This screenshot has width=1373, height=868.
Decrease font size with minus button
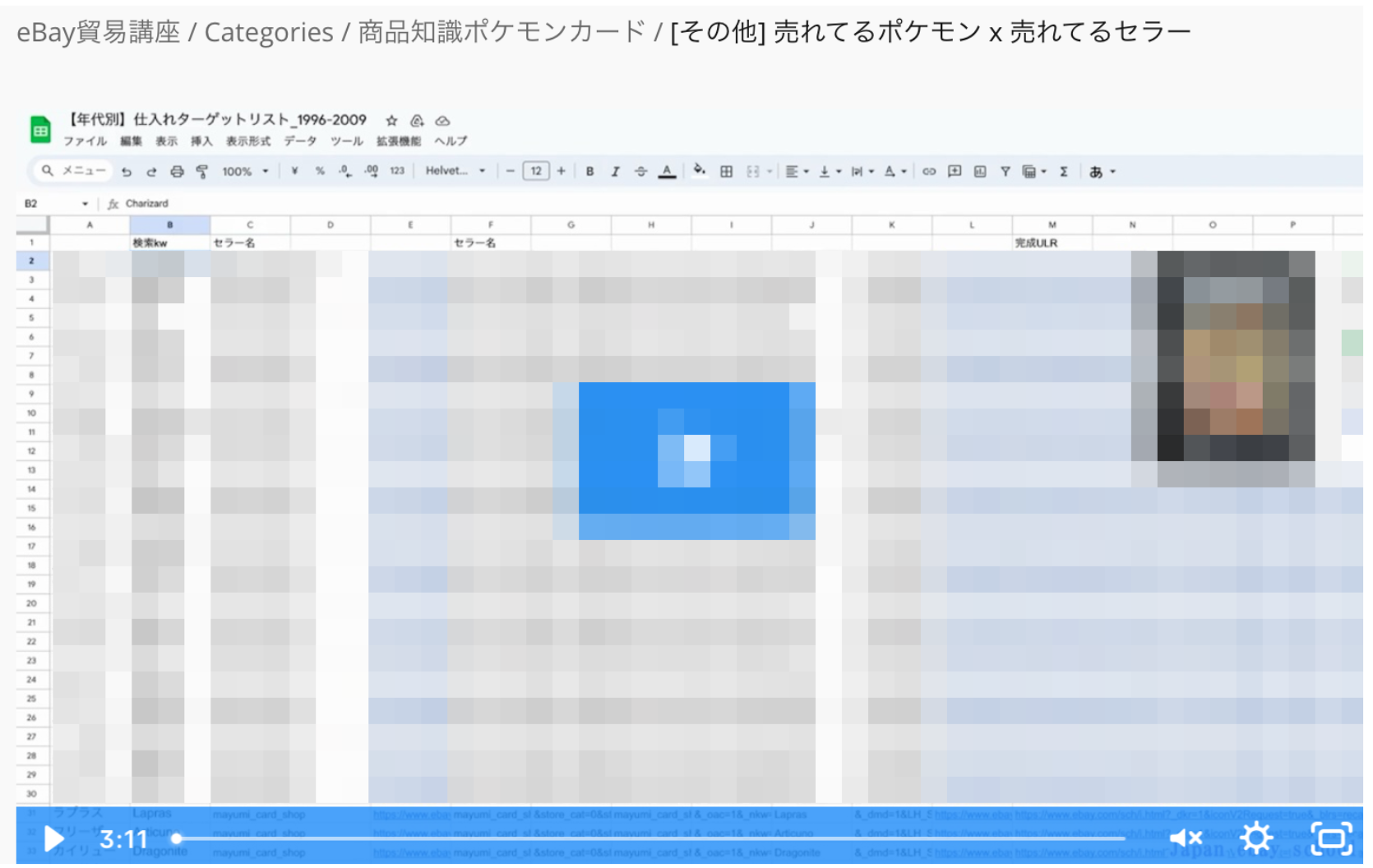511,171
